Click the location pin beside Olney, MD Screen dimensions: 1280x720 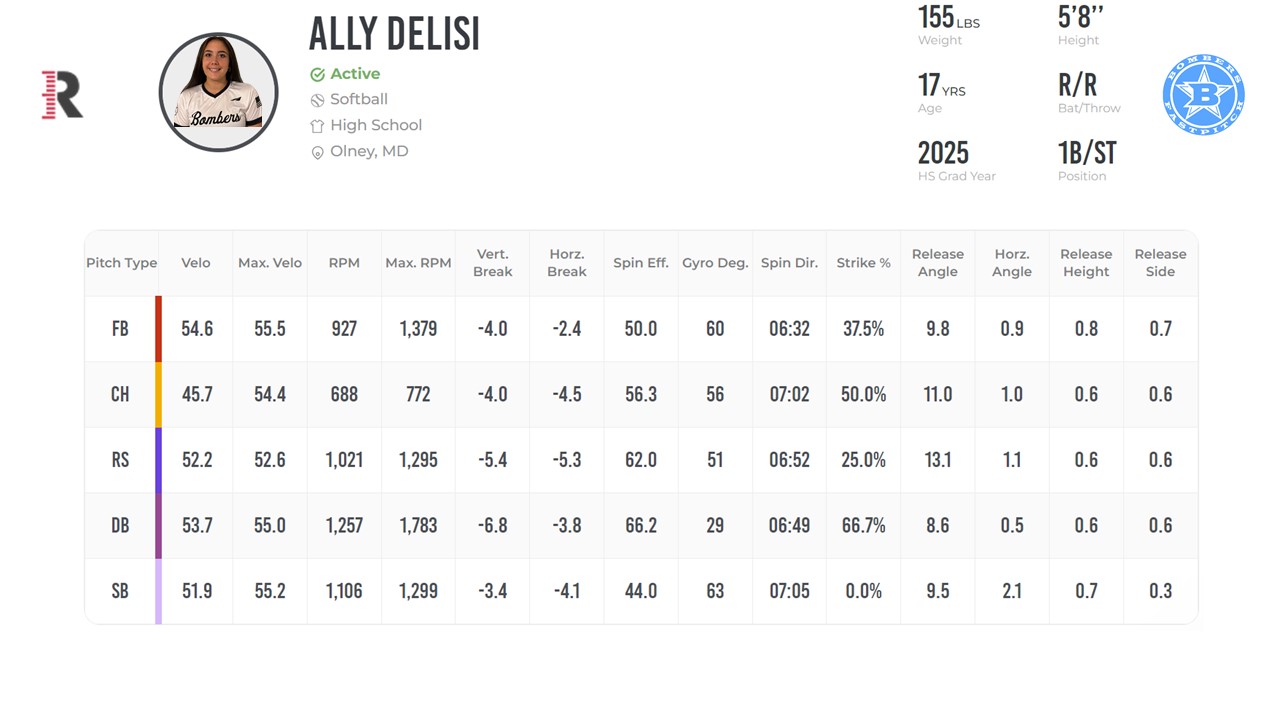[317, 152]
